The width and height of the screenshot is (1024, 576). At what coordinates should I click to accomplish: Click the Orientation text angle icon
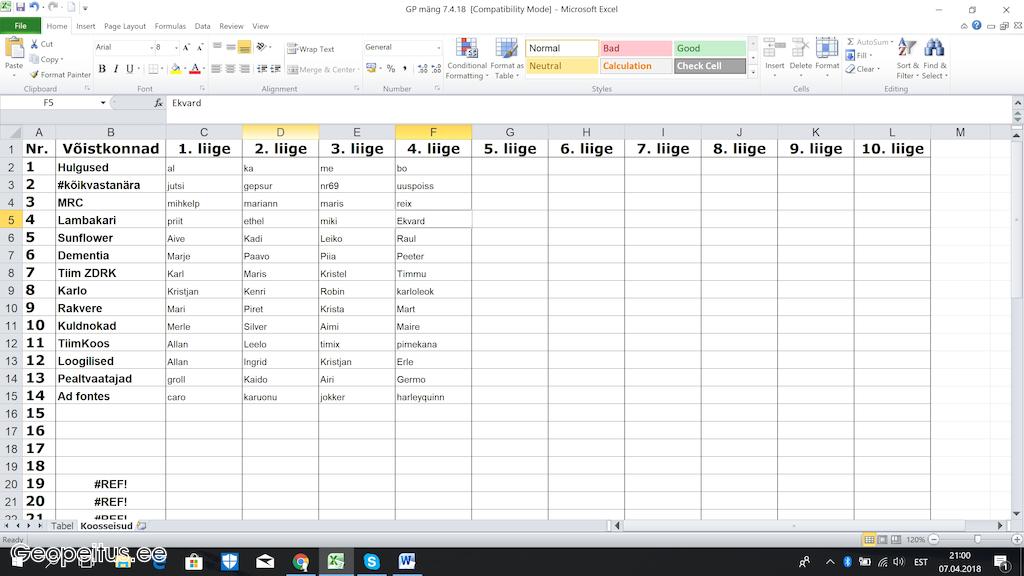coord(261,47)
